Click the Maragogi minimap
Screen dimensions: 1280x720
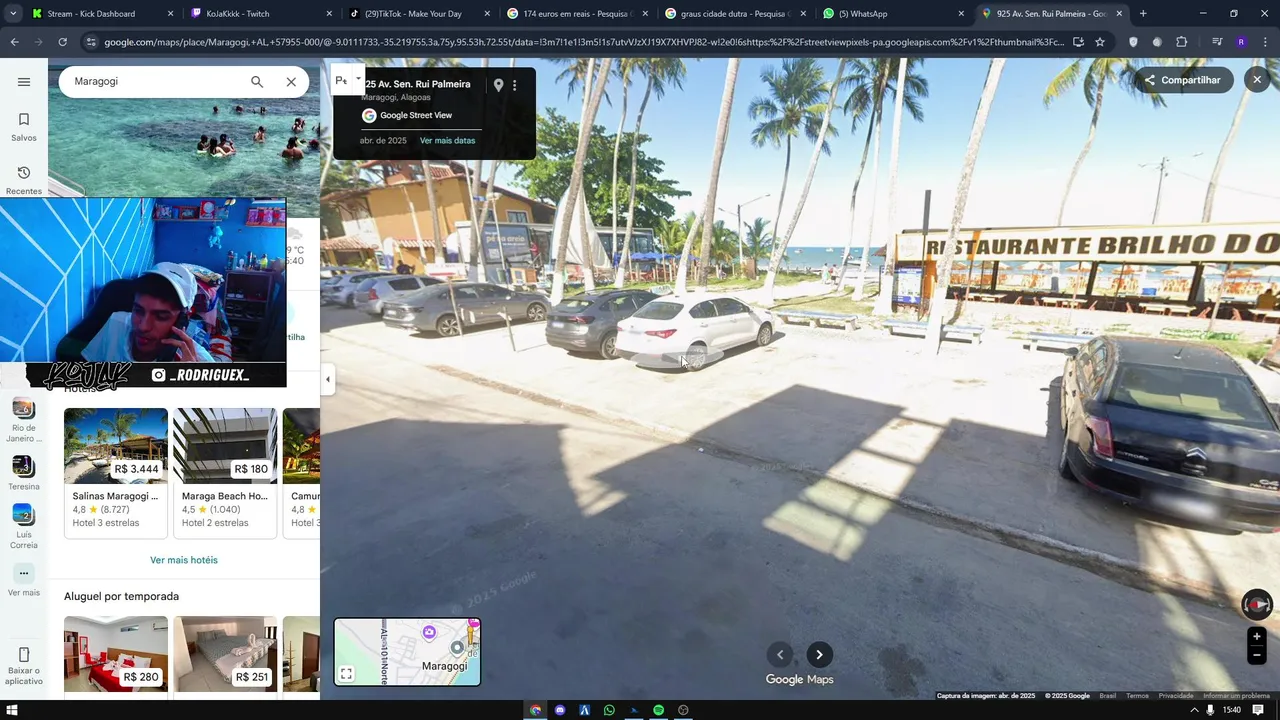click(x=407, y=652)
